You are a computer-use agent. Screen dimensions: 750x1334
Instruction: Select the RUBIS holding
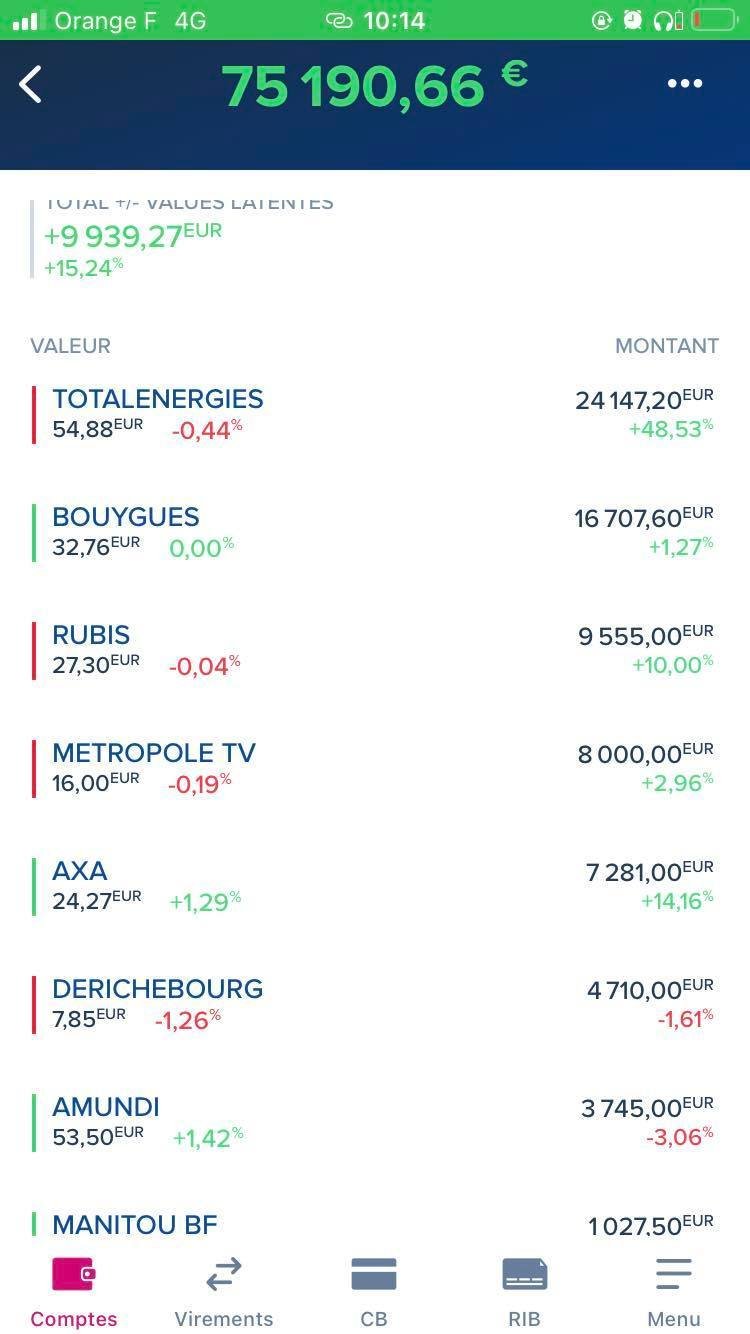click(x=91, y=635)
